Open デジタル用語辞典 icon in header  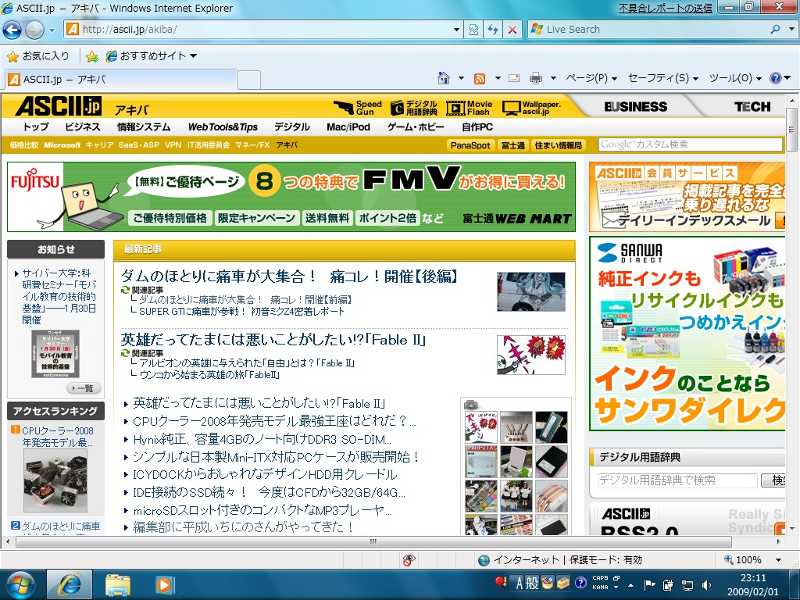click(x=414, y=108)
